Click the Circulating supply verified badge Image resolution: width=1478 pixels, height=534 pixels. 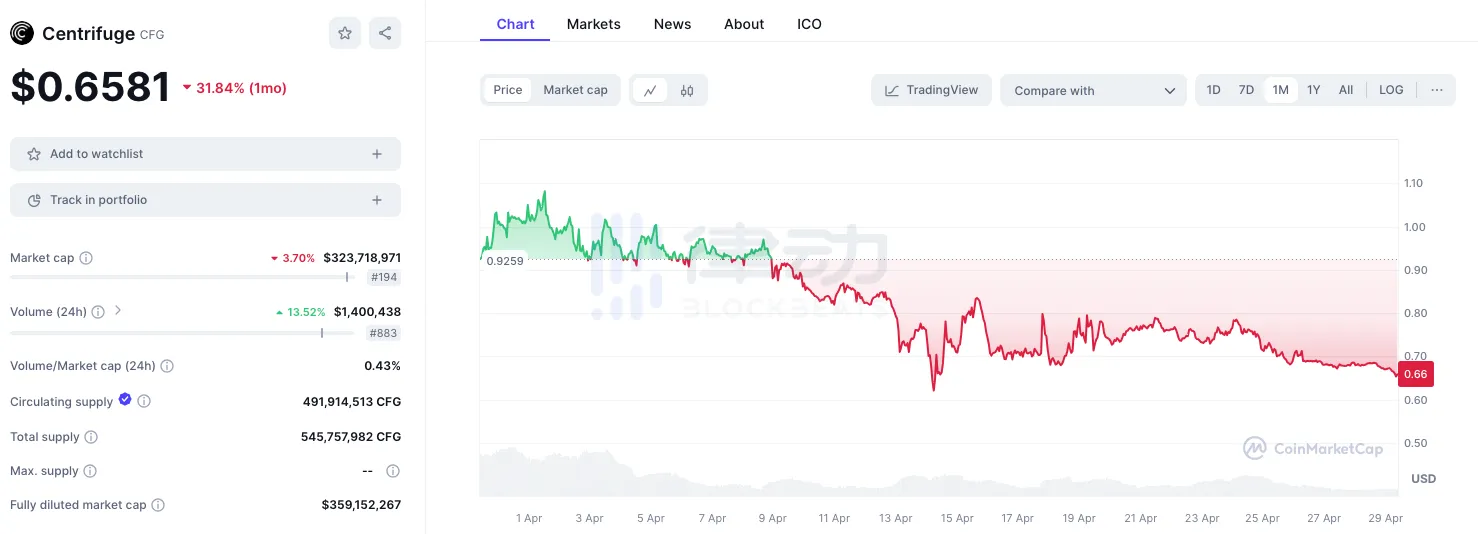(x=125, y=399)
